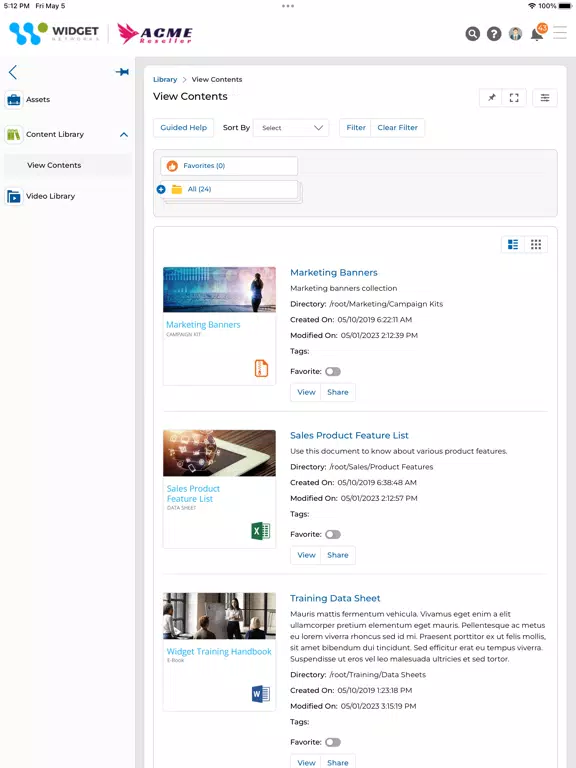Open the search magnifier icon in header
The height and width of the screenshot is (768, 576).
tap(472, 34)
